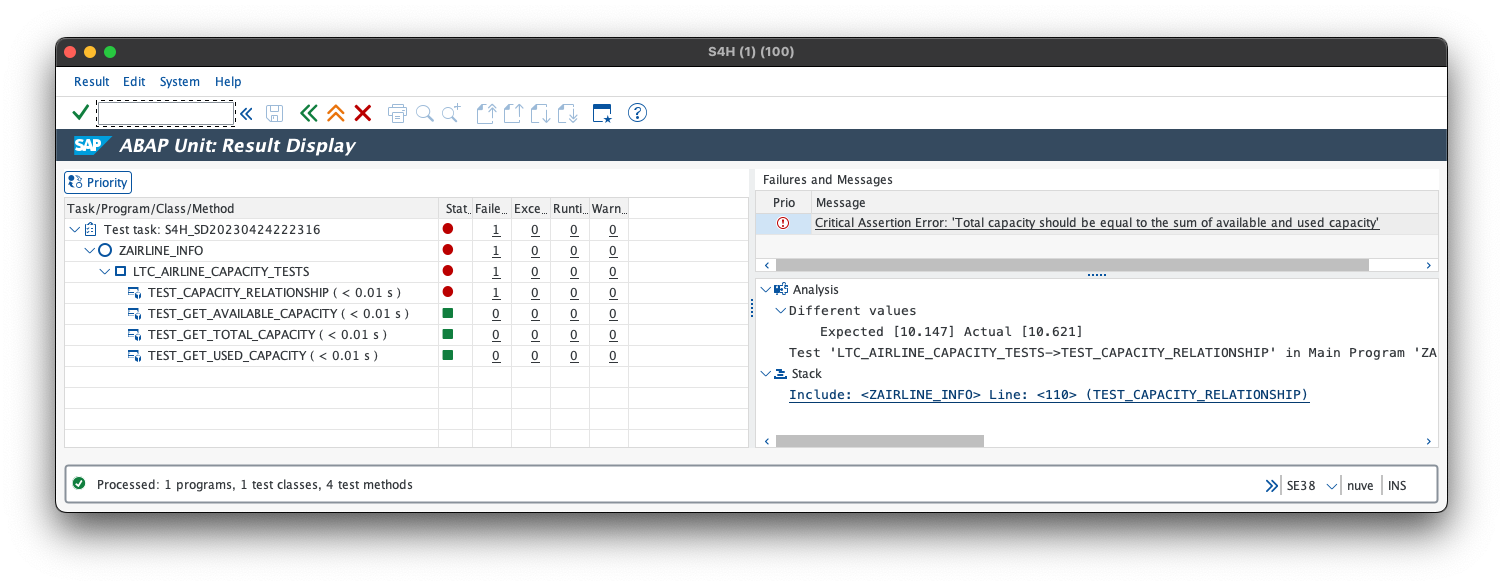
Task: Click the Priority button
Action: [98, 182]
